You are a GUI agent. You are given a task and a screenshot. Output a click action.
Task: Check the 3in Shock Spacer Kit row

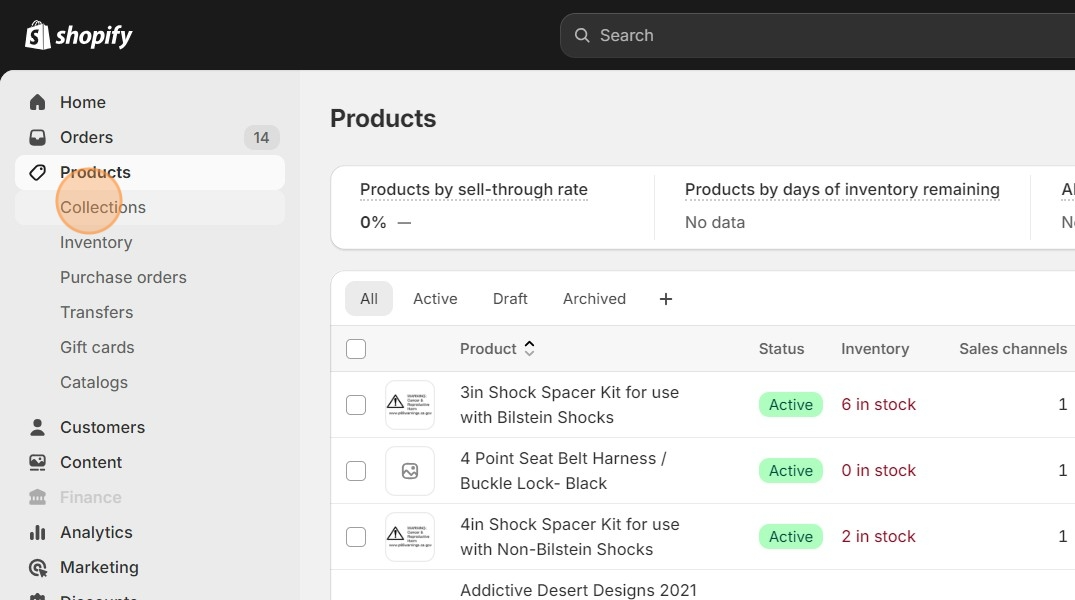point(356,405)
